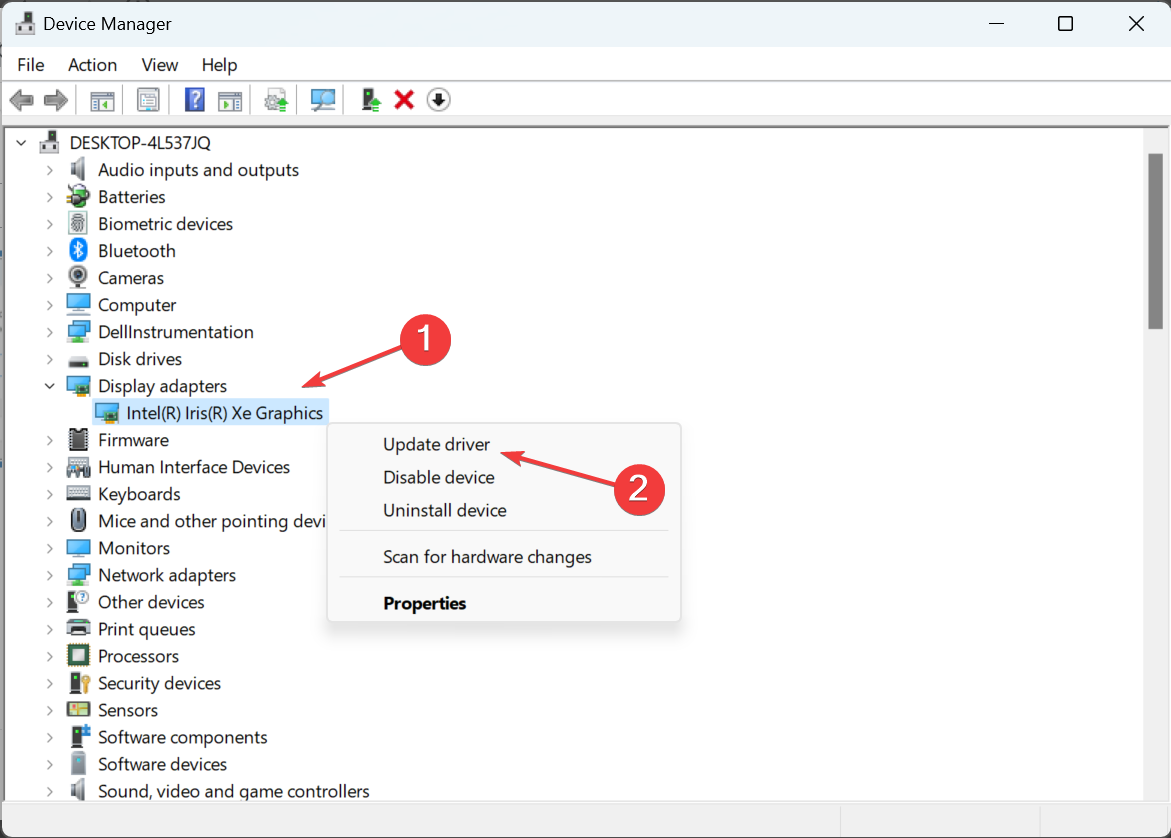Click the blue Help question-mark icon

click(194, 100)
